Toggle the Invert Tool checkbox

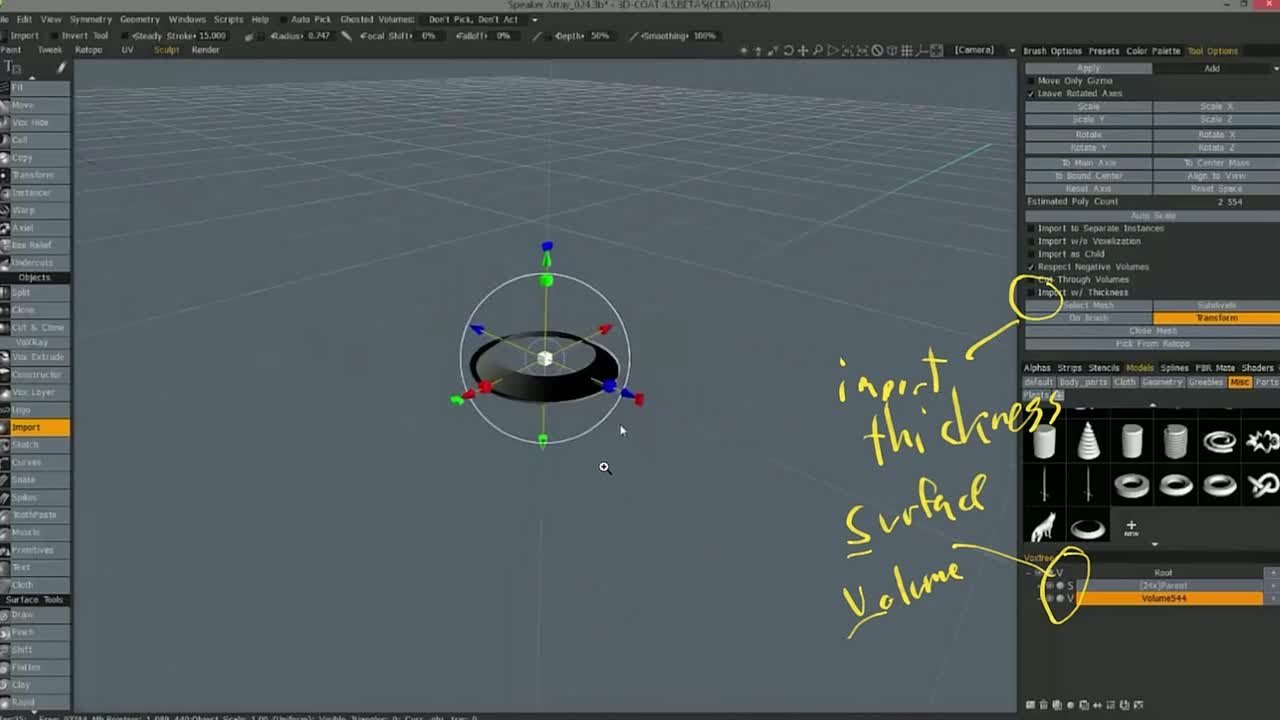(x=53, y=36)
